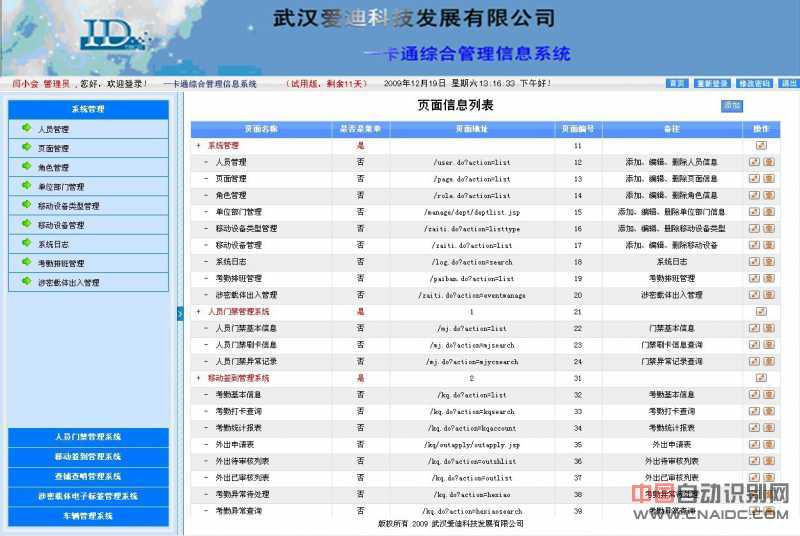Click the 添加 button above the table

pyautogui.click(x=732, y=106)
